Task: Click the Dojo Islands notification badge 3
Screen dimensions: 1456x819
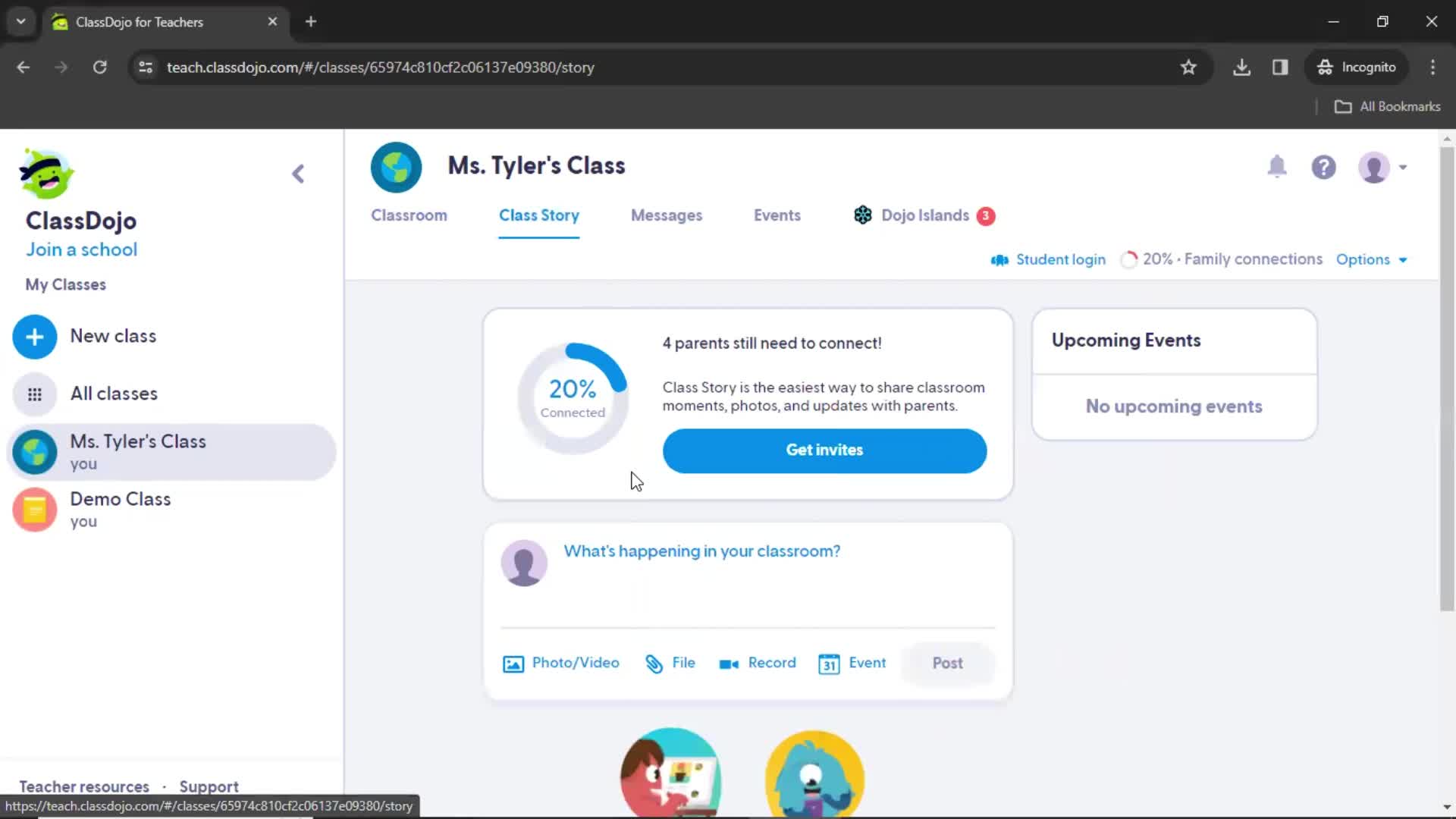Action: pos(986,216)
